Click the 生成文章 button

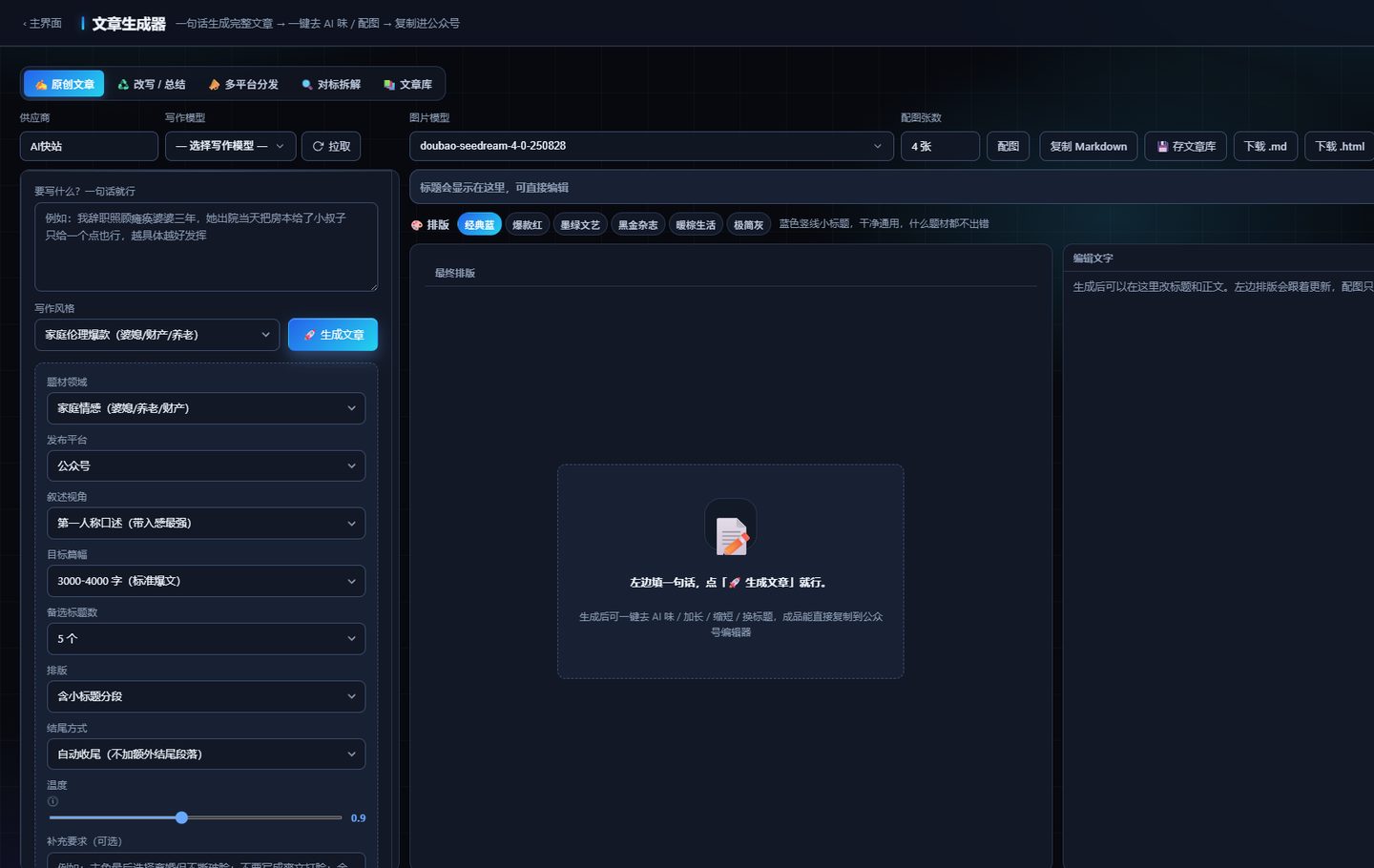point(333,335)
